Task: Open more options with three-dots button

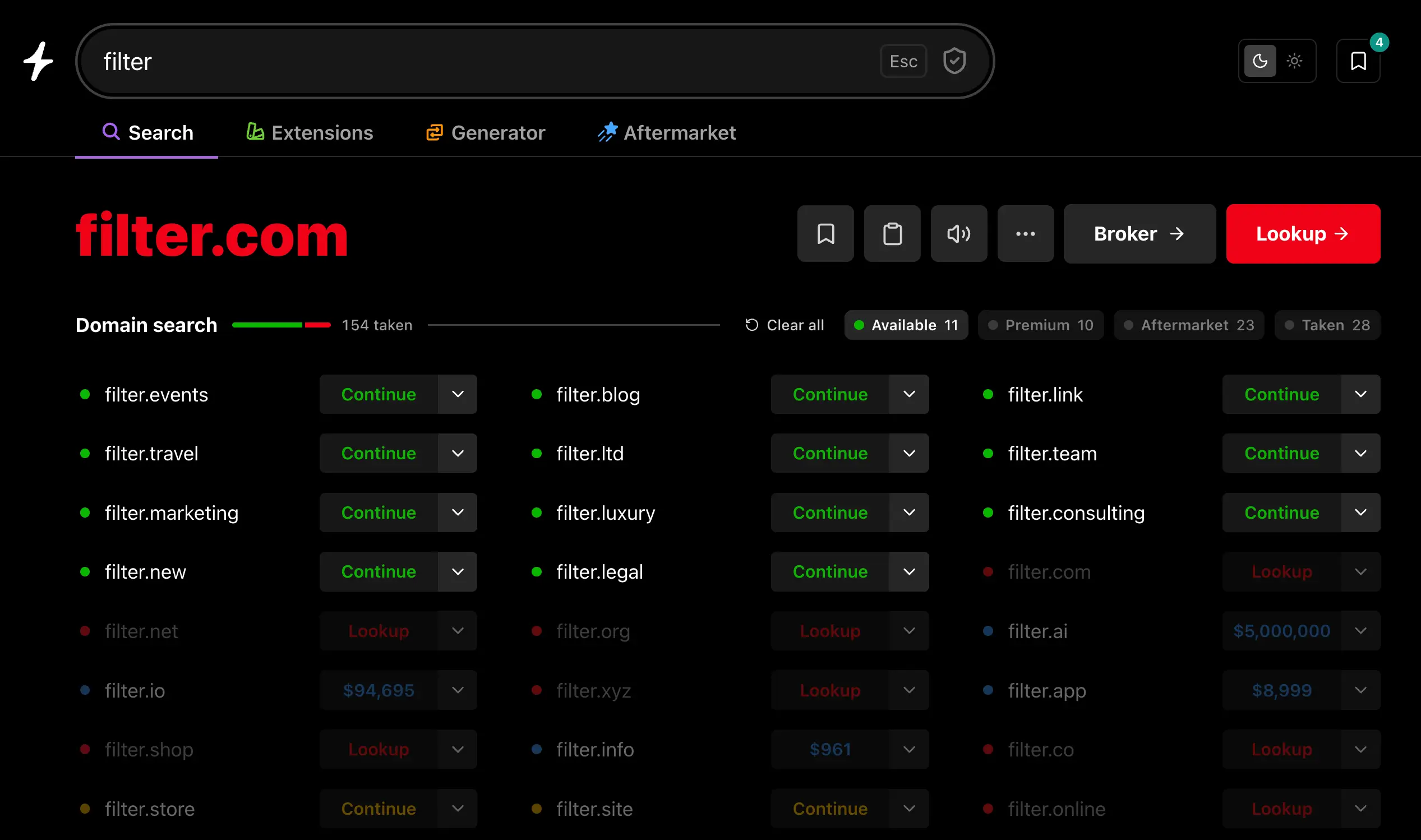Action: pos(1026,234)
